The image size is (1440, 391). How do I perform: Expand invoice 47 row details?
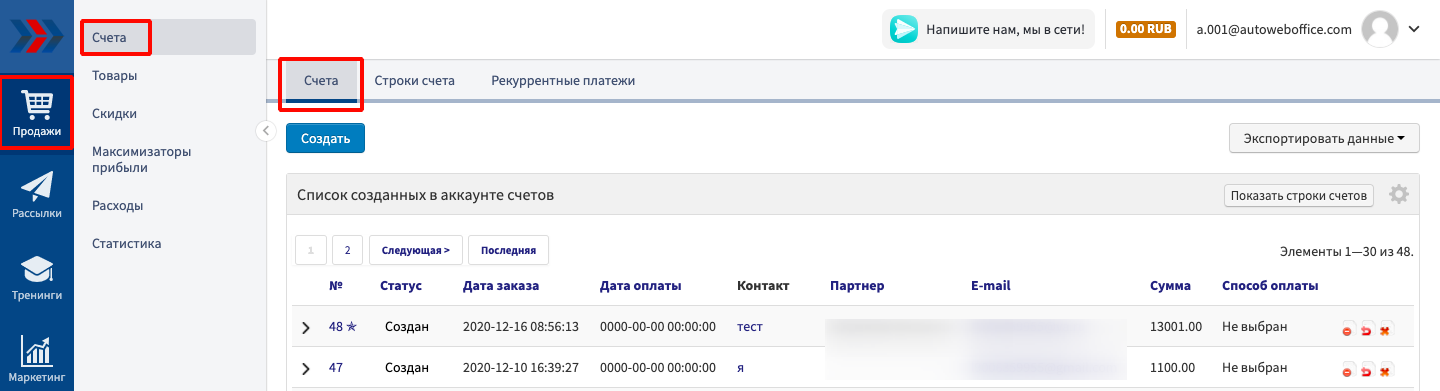(306, 369)
